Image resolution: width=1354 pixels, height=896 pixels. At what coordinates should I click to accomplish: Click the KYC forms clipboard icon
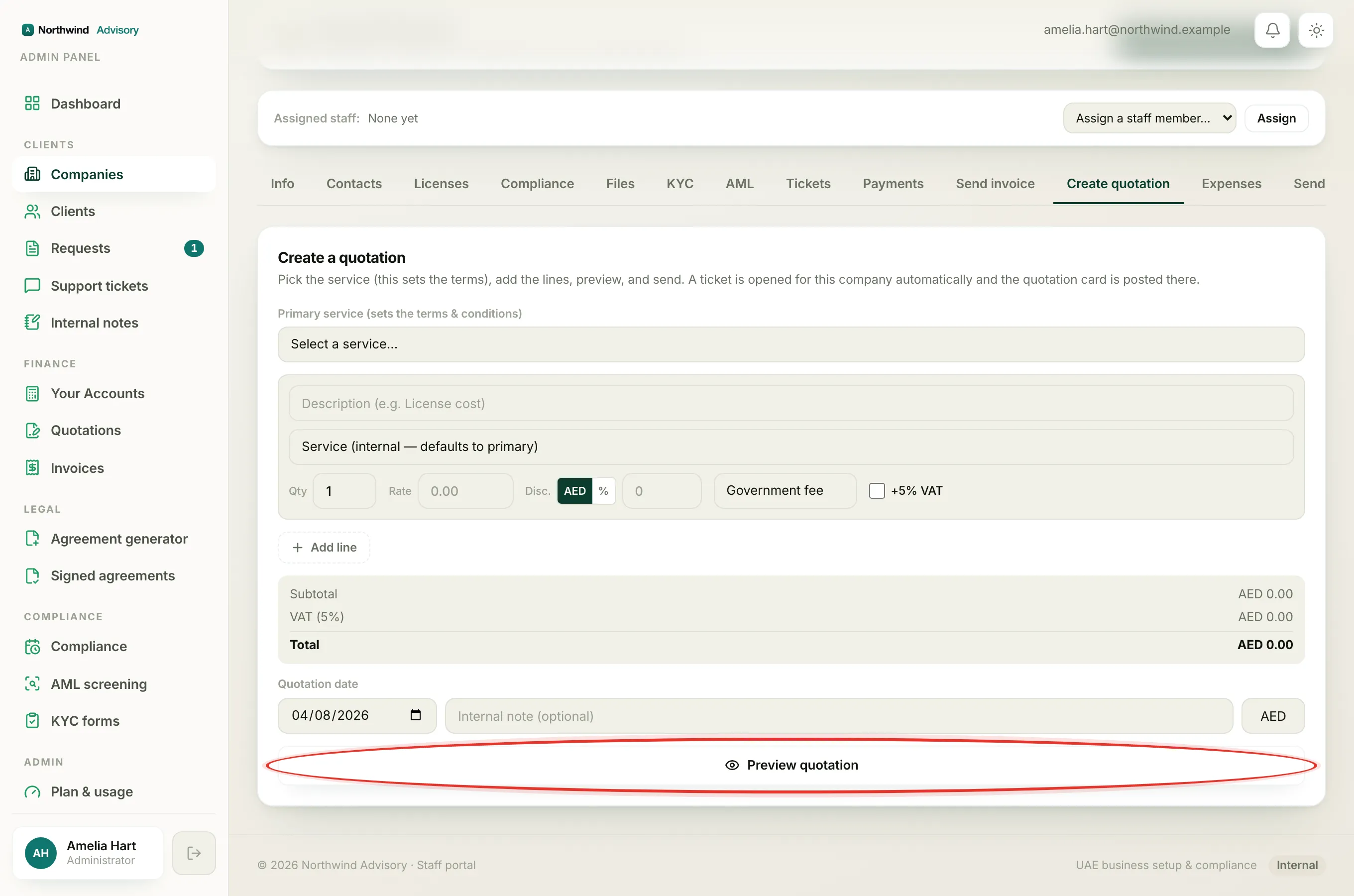[32, 721]
